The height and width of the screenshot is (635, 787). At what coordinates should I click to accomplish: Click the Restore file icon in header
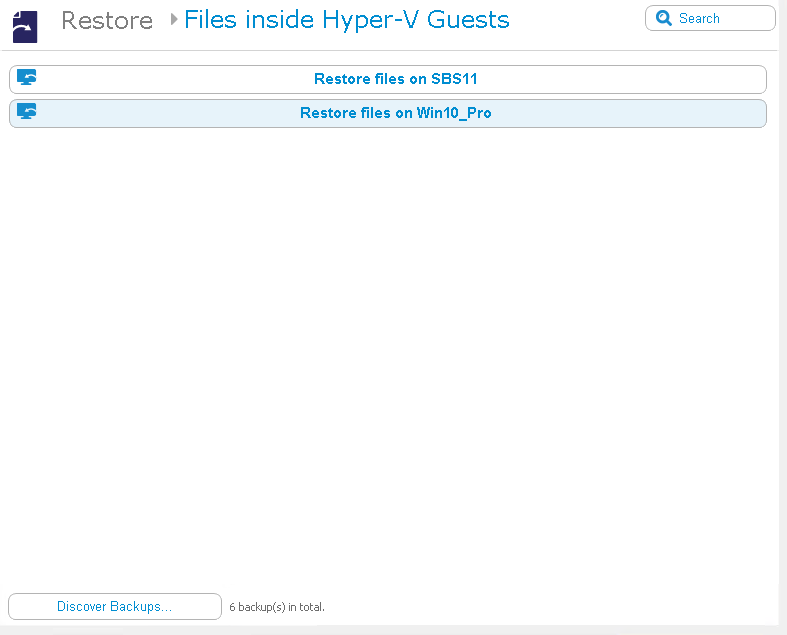pyautogui.click(x=24, y=27)
